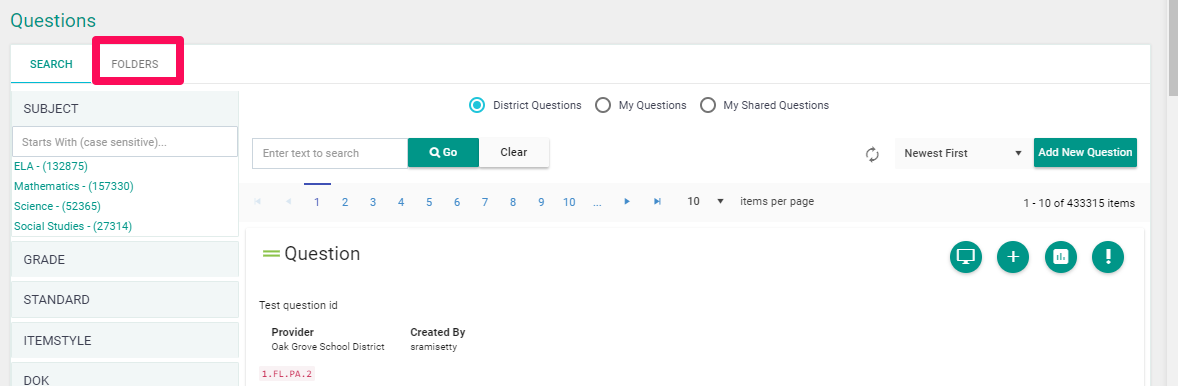The width and height of the screenshot is (1178, 386).
Task: Select the My Shared Questions radio button
Action: pos(707,105)
